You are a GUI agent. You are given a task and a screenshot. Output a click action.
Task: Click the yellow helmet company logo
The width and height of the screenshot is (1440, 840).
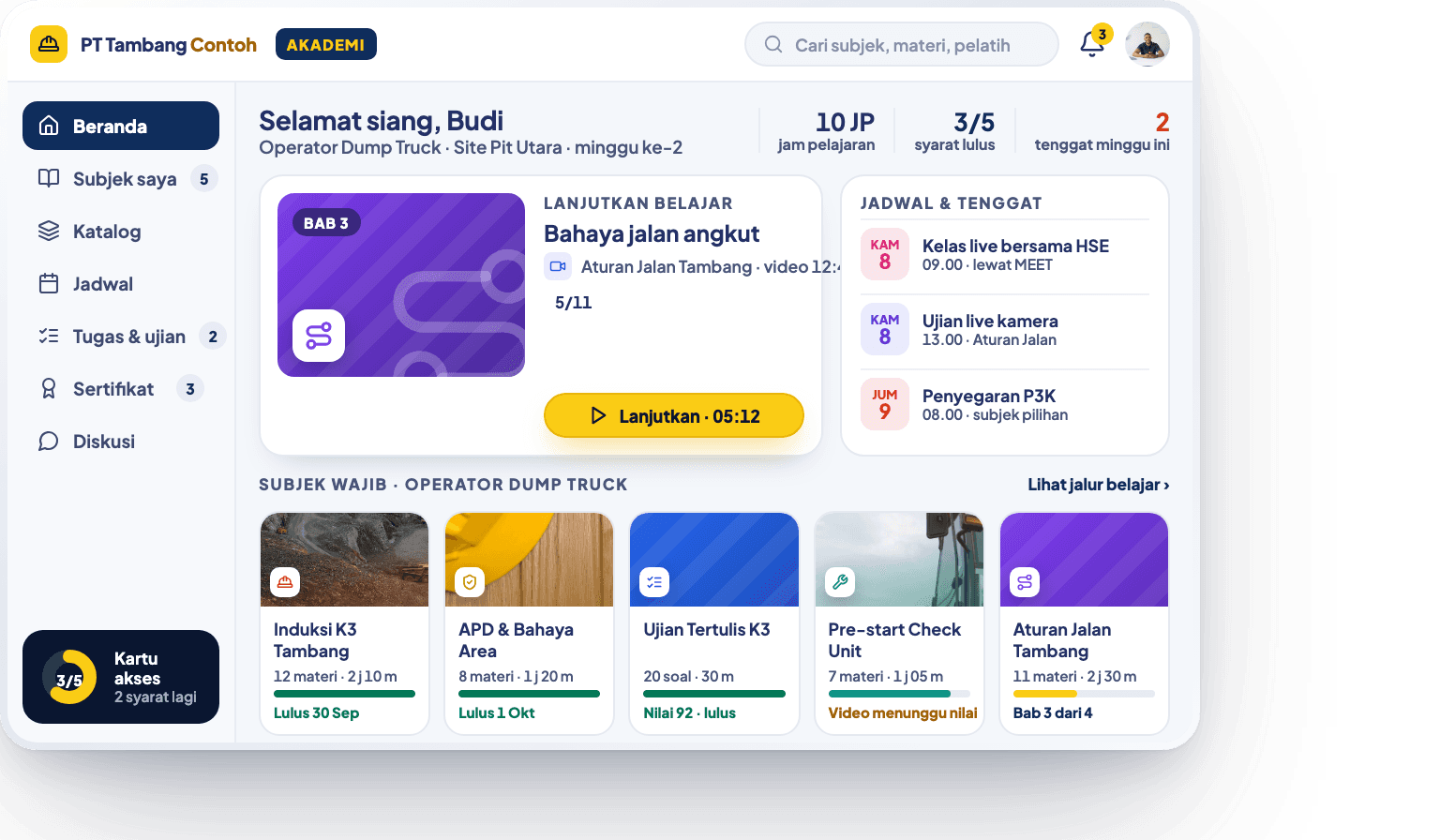(x=49, y=44)
